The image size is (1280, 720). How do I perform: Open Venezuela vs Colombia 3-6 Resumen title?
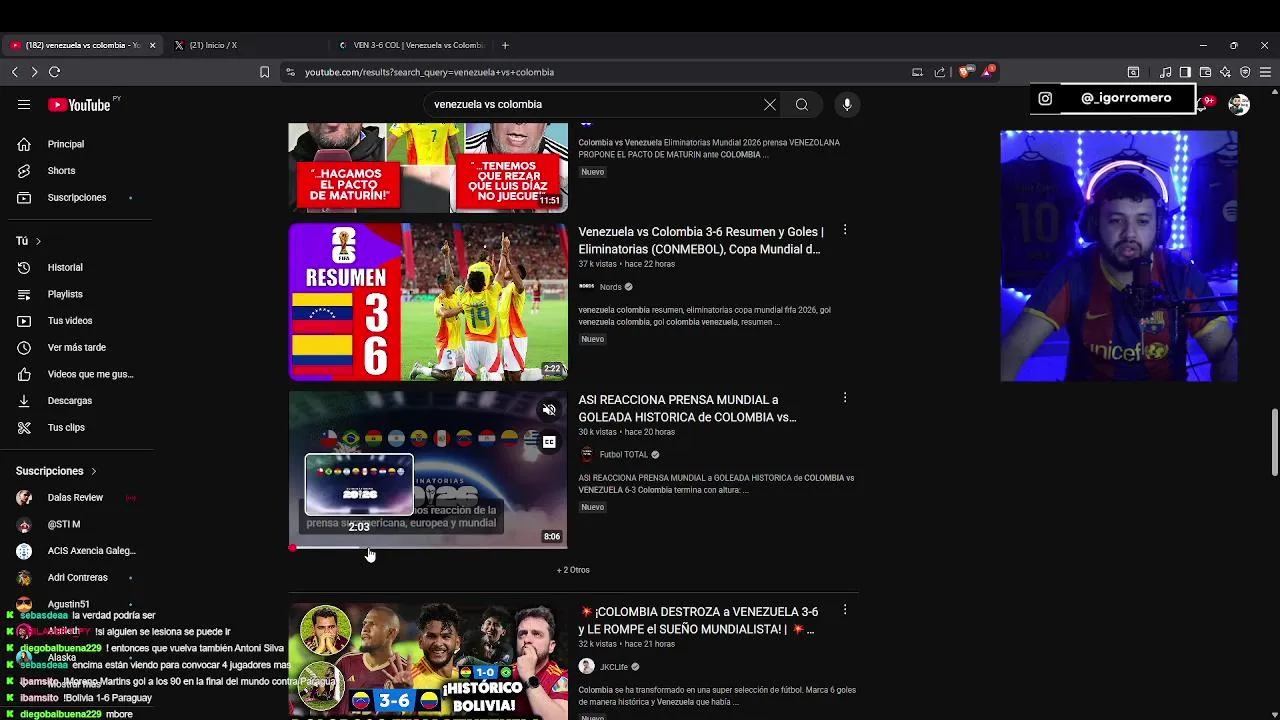701,240
